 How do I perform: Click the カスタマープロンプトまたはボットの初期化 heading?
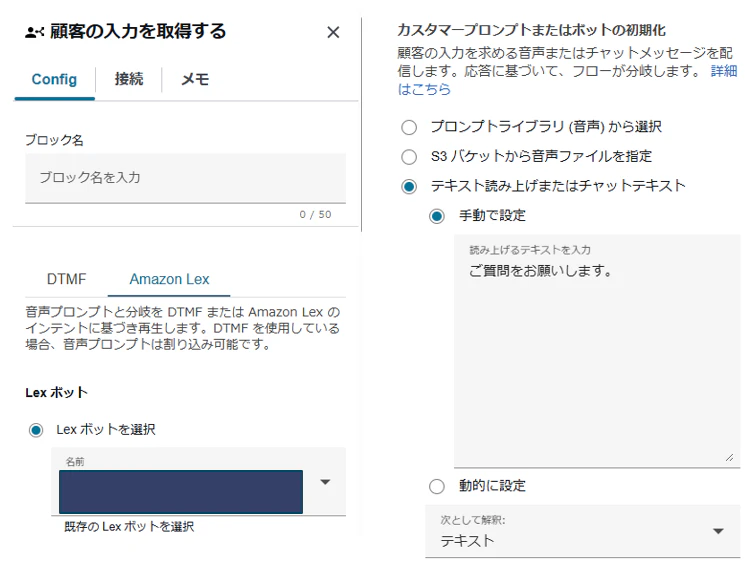pyautogui.click(x=531, y=30)
